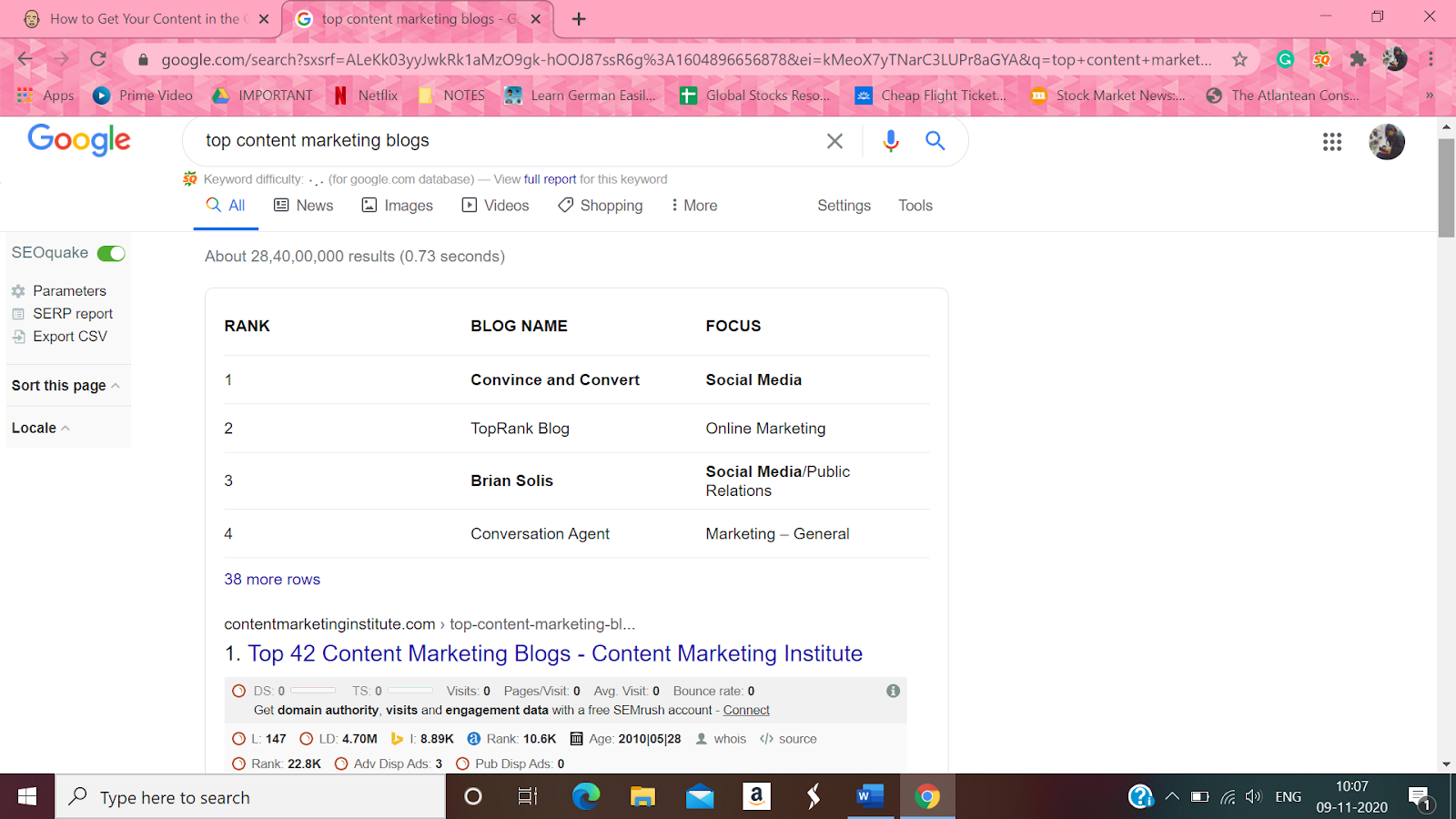Open File Explorer from the taskbar
The image size is (1456, 819).
642,797
